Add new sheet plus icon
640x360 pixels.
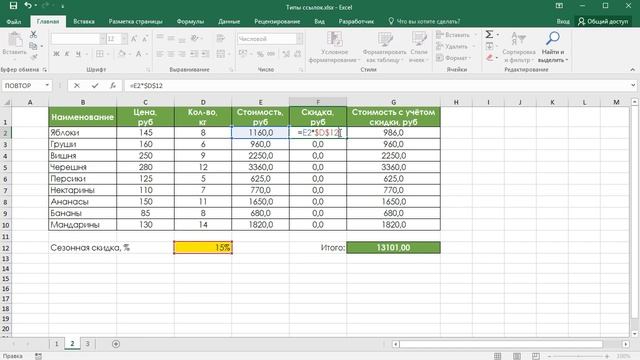click(116, 344)
